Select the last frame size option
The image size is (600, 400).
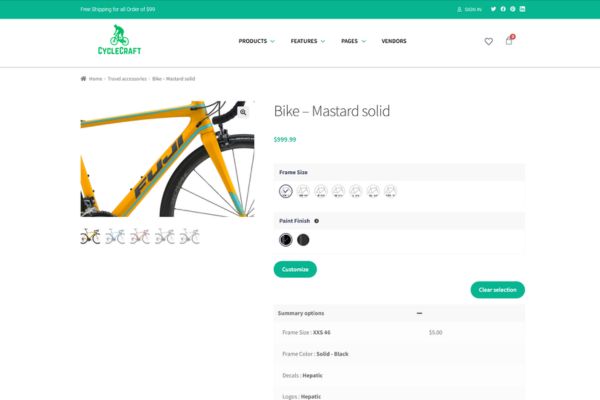[x=390, y=191]
